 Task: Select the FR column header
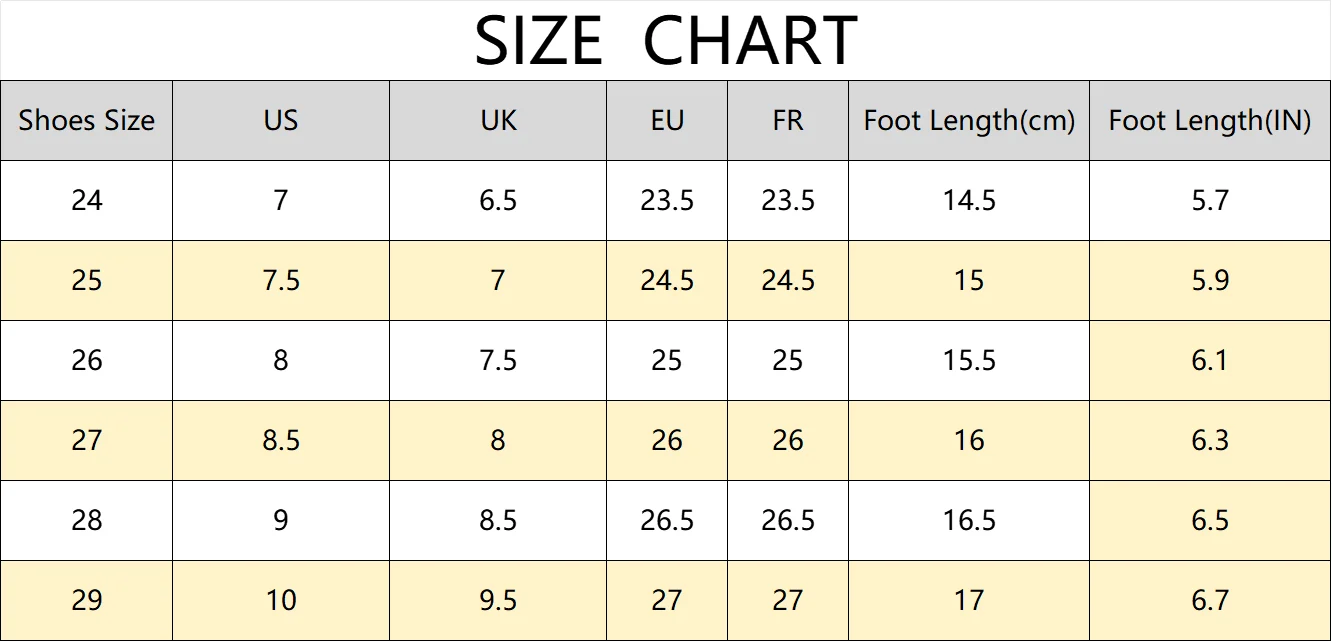tap(788, 121)
